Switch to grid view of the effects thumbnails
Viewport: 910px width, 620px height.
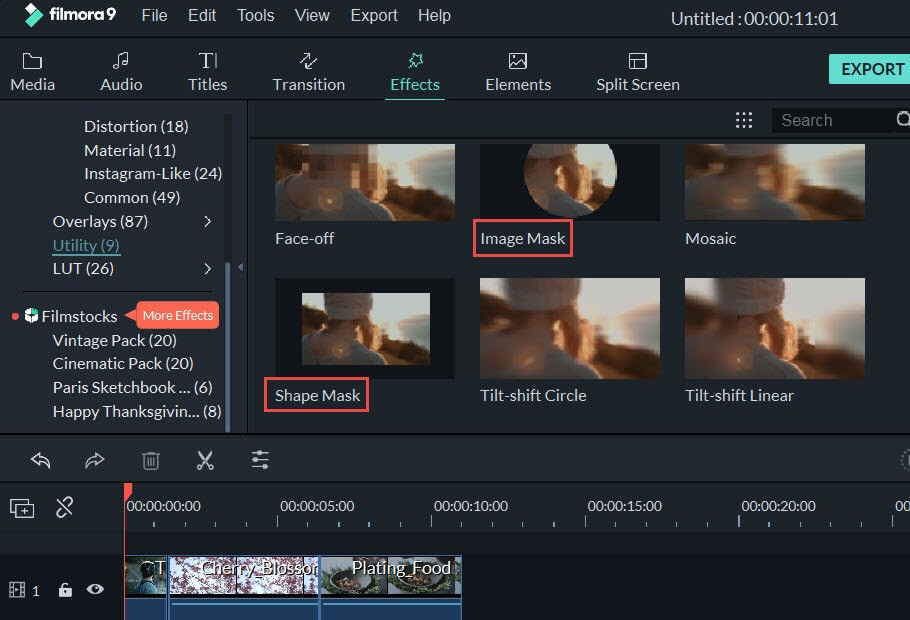click(743, 120)
